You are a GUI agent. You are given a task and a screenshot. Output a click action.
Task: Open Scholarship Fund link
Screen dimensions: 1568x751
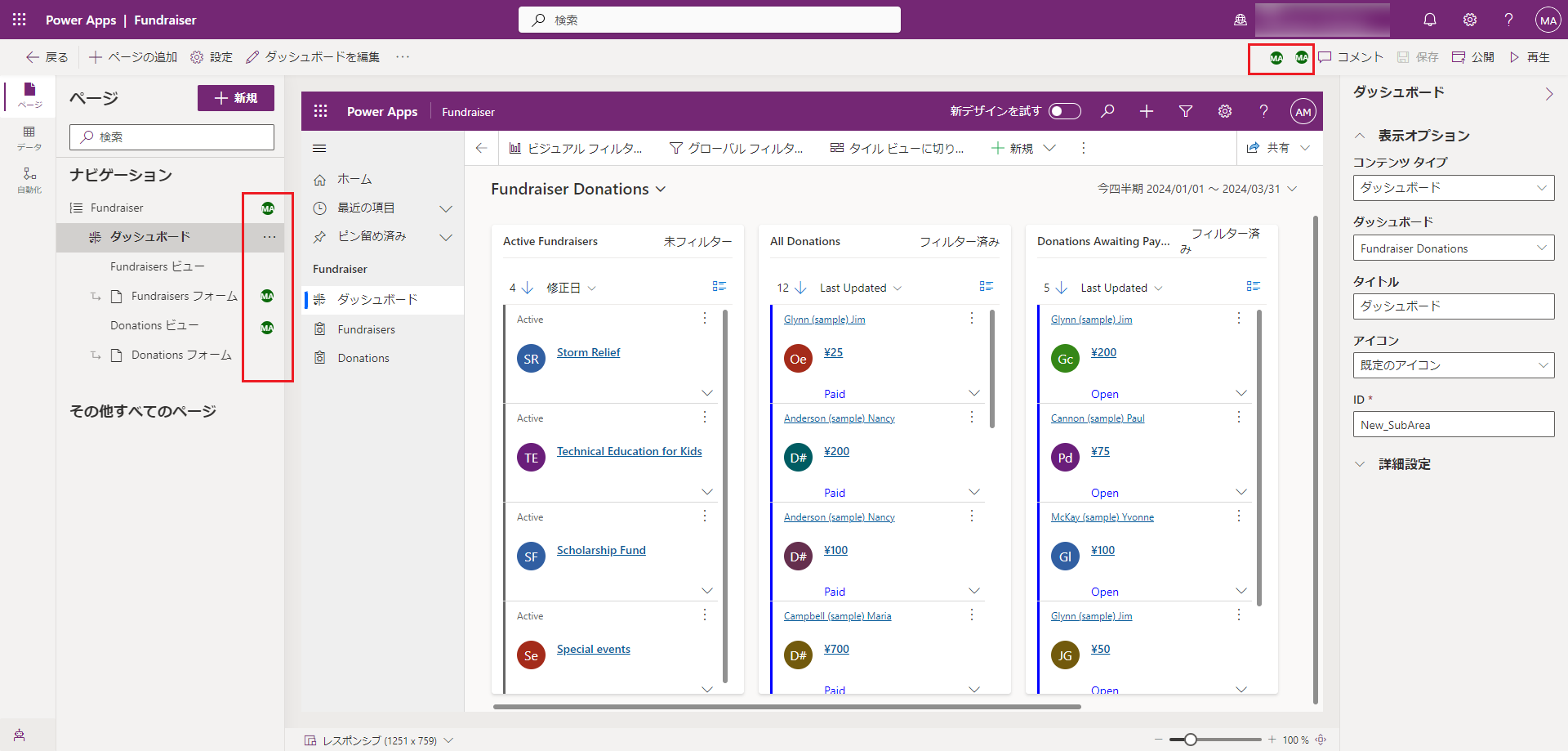click(x=601, y=550)
